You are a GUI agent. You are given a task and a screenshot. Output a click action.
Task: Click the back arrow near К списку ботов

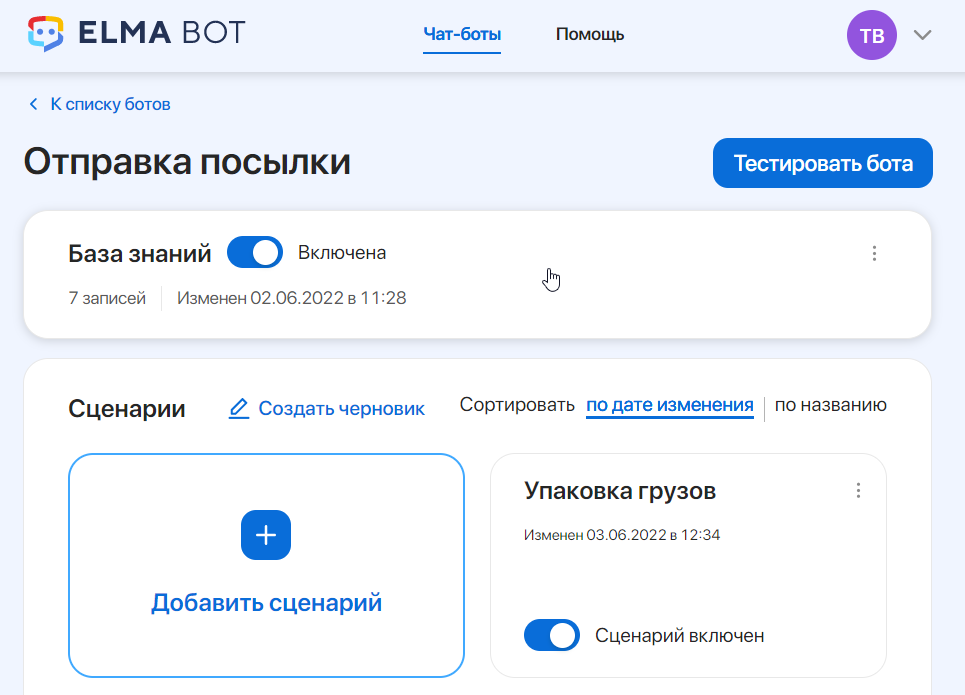click(32, 103)
